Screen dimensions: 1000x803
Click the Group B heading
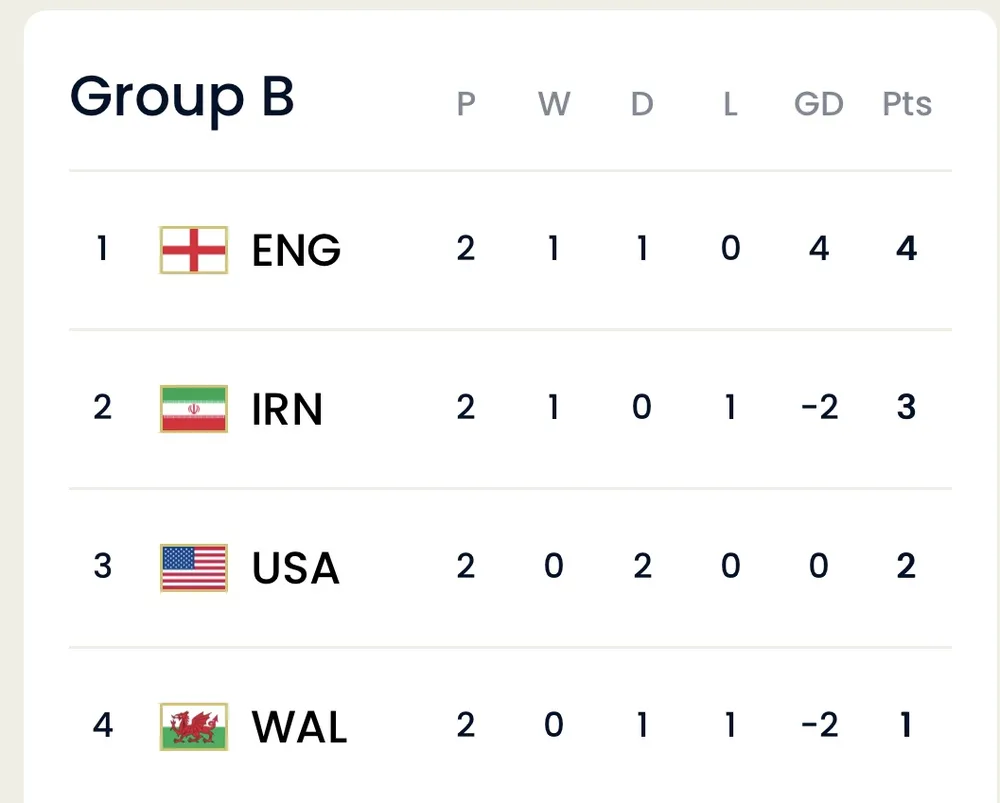coord(182,98)
